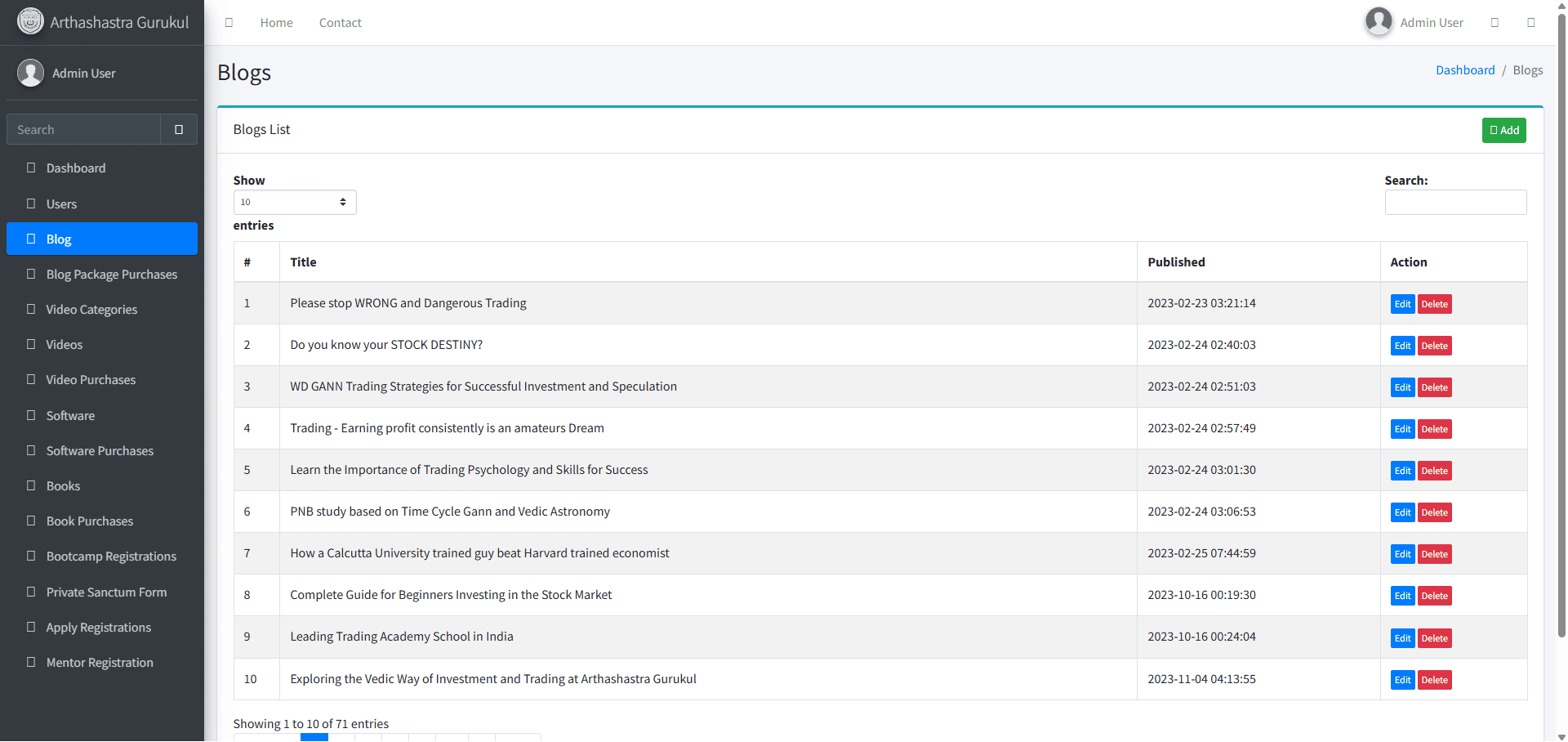Click 'Showing 1 to 10 of 71 entries'
The height and width of the screenshot is (742, 1568).
311,724
